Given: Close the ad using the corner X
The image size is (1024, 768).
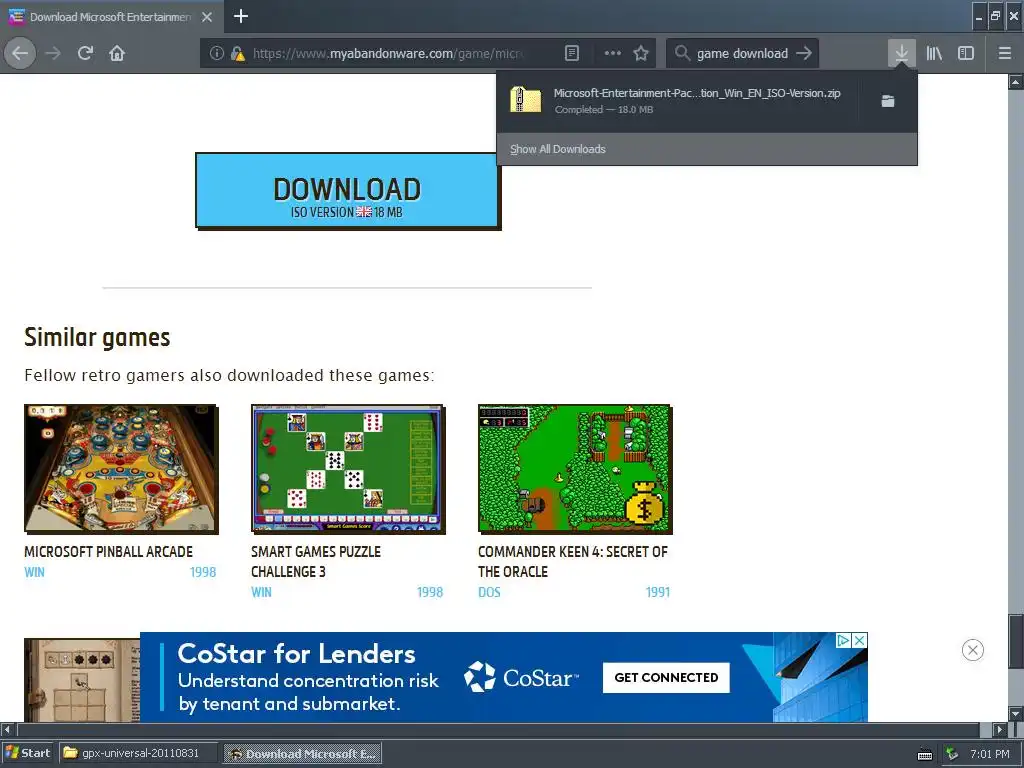Looking at the screenshot, I should coord(860,640).
